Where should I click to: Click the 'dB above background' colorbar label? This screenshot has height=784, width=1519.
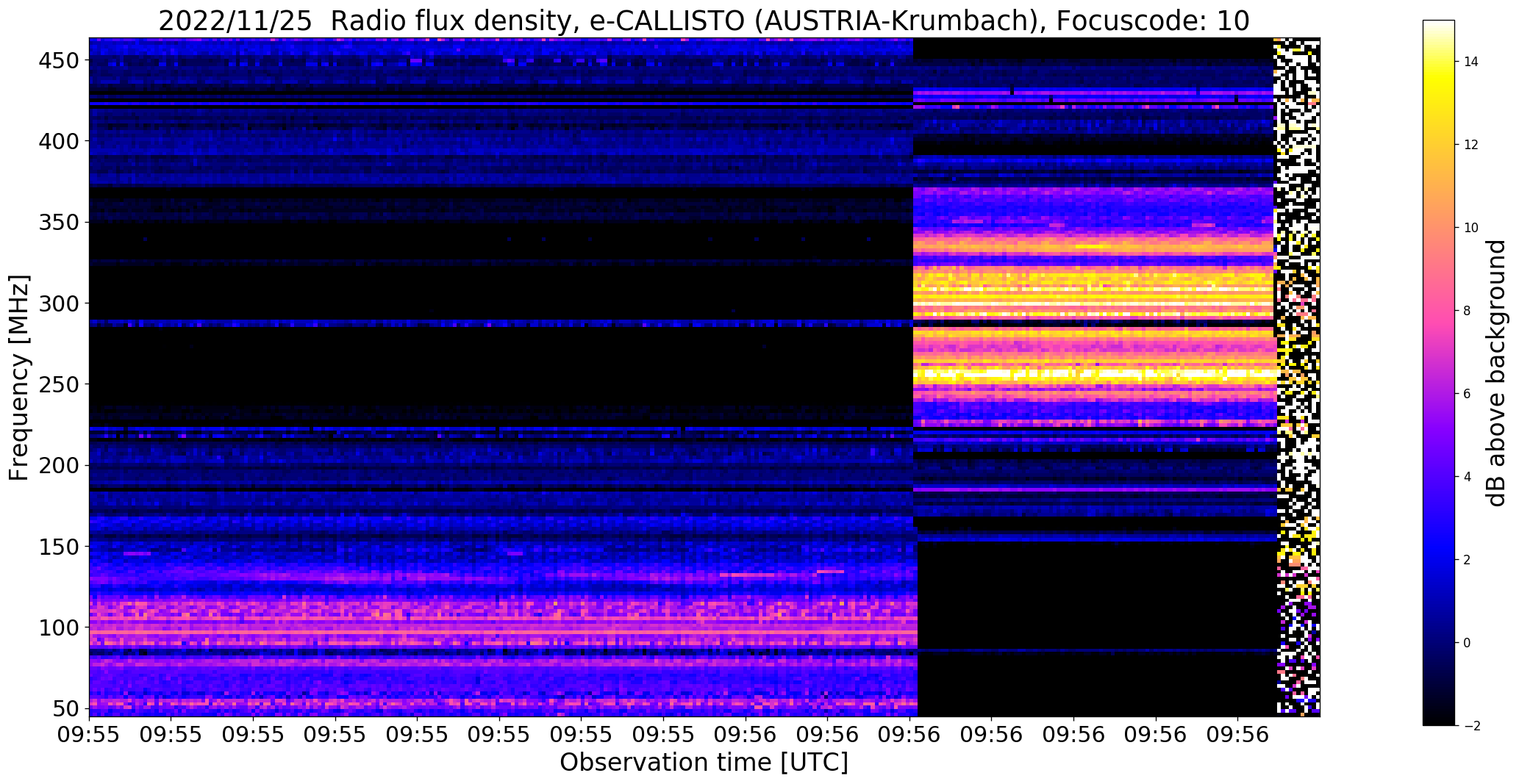coord(1496,373)
